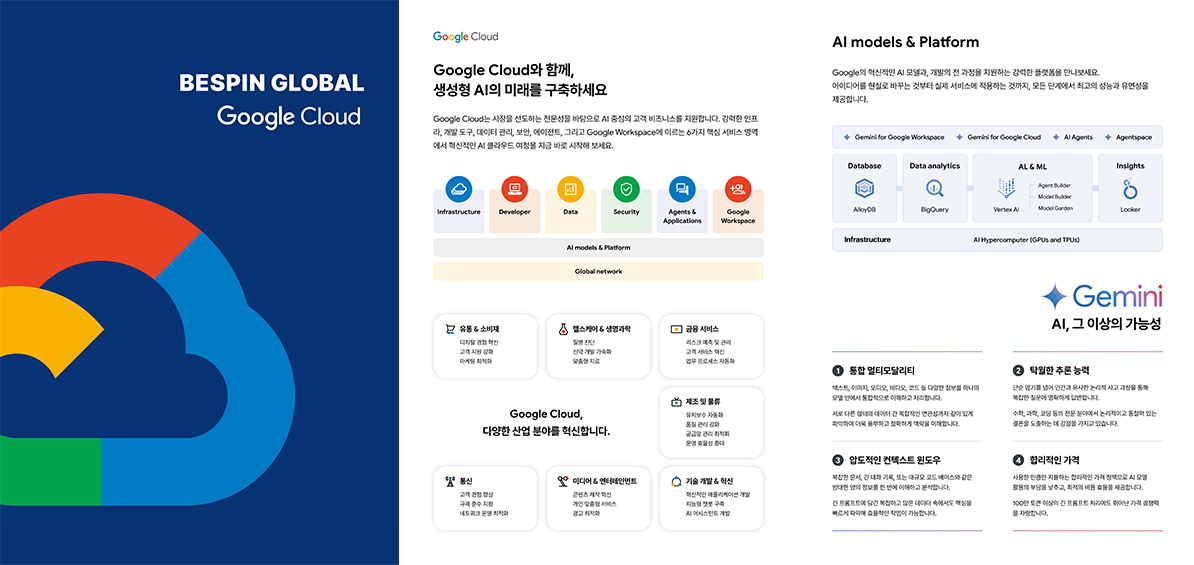
Task: Click the Agentspace label
Action: 1134,137
